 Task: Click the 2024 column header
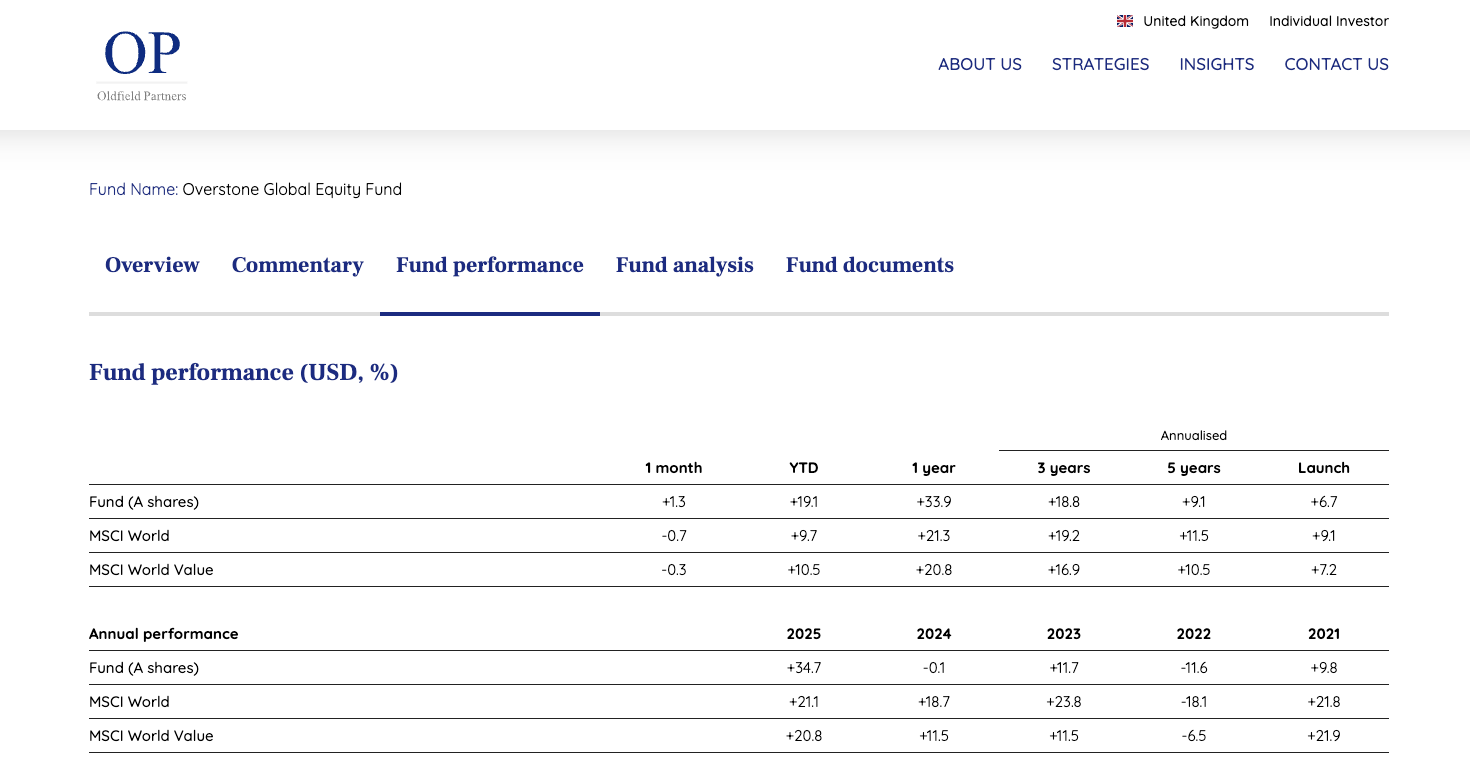click(x=934, y=634)
